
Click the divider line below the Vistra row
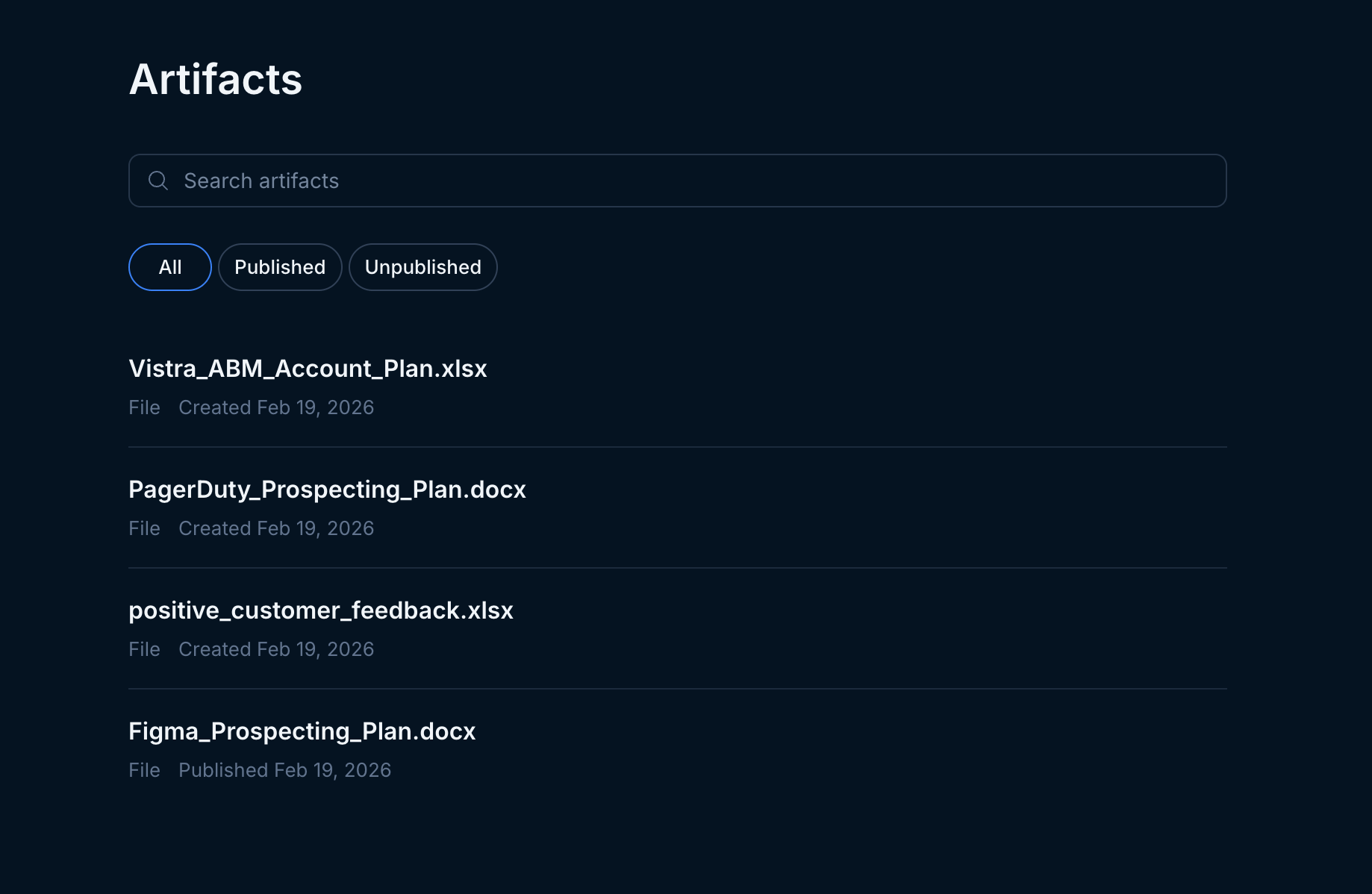[x=677, y=447]
